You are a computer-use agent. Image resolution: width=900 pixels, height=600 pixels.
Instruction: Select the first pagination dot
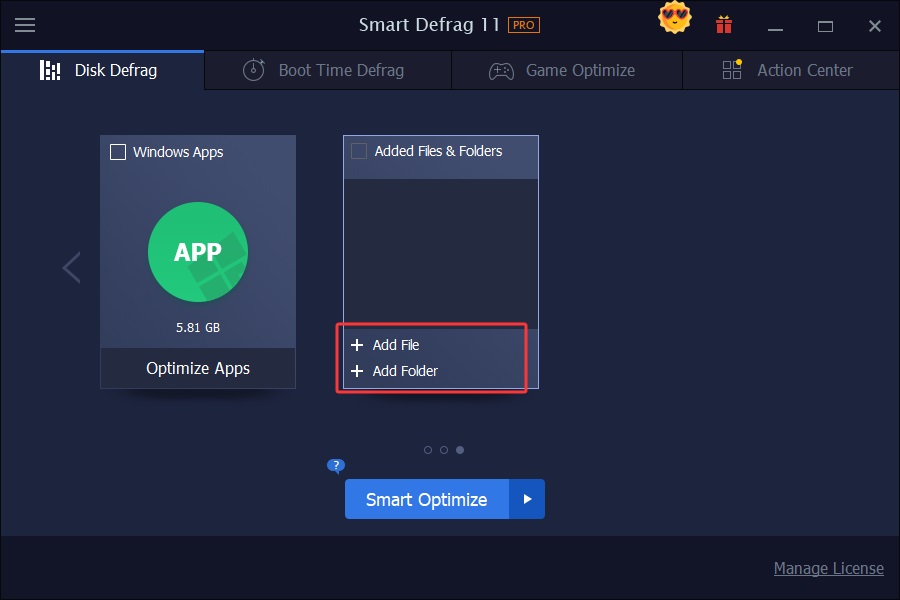point(428,450)
